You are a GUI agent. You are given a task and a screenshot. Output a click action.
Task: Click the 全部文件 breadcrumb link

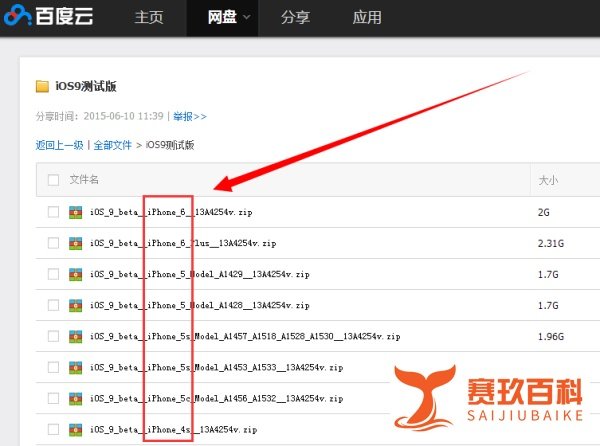(112, 145)
